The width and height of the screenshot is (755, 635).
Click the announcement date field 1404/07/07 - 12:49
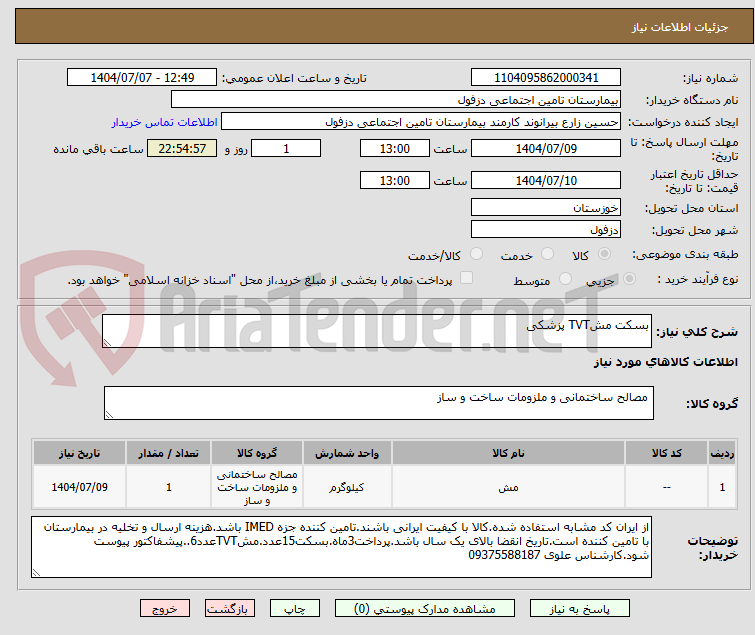point(142,78)
